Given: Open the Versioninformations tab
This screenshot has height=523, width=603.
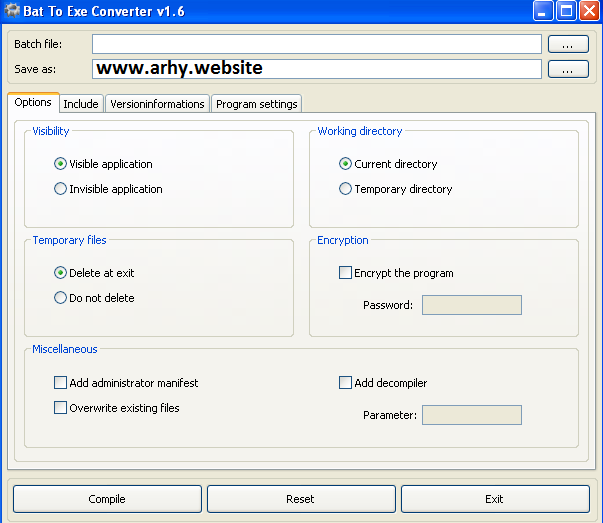Looking at the screenshot, I should tap(157, 104).
